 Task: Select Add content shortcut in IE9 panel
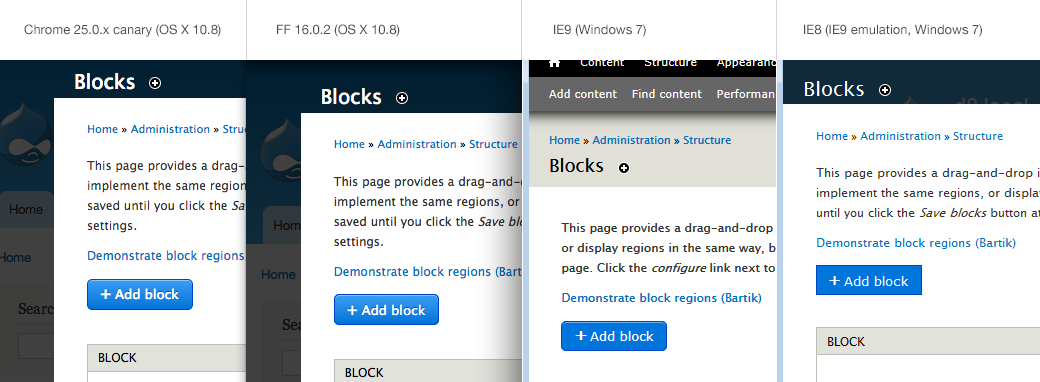pyautogui.click(x=583, y=94)
